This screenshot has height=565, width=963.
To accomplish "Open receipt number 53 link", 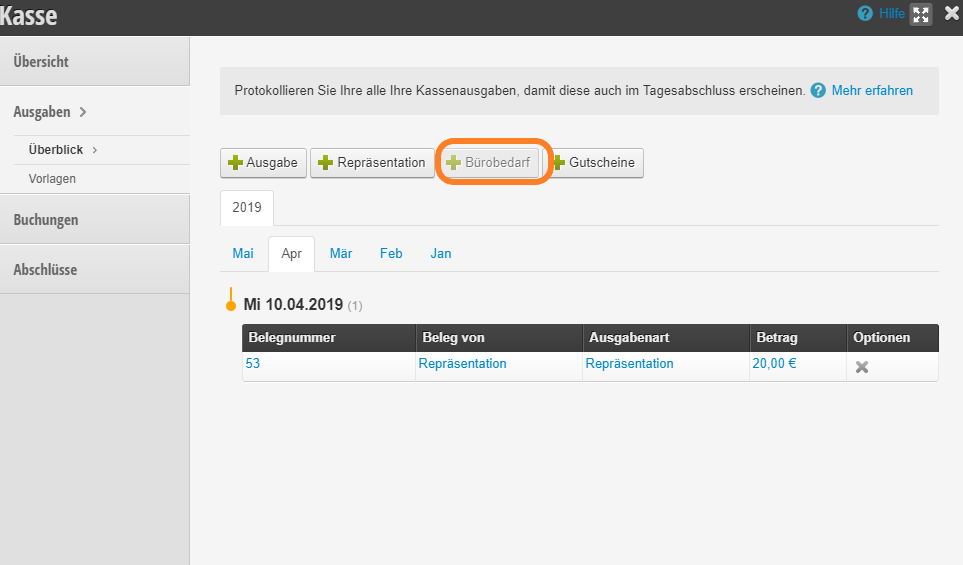I will tap(252, 364).
